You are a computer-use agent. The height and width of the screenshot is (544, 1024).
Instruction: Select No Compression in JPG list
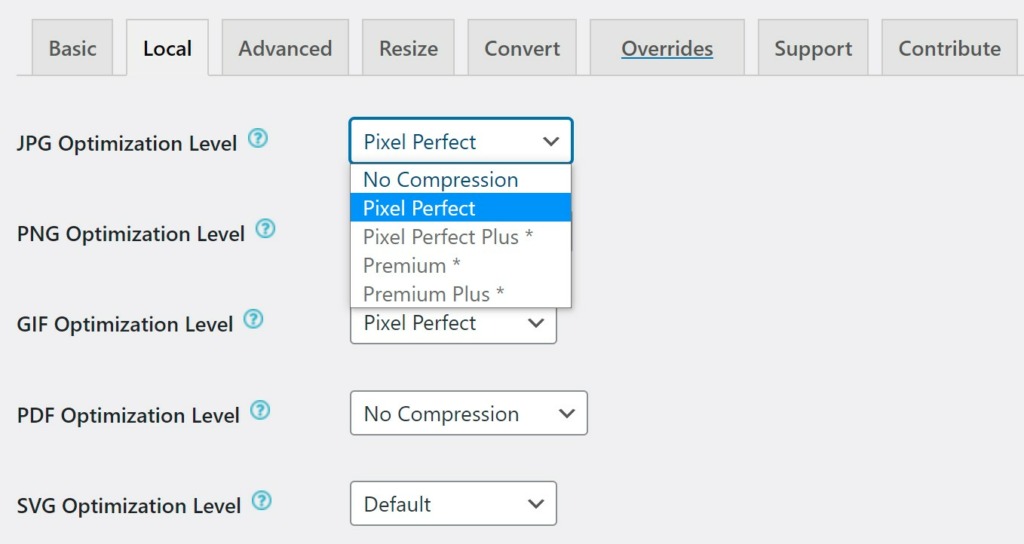(461, 180)
